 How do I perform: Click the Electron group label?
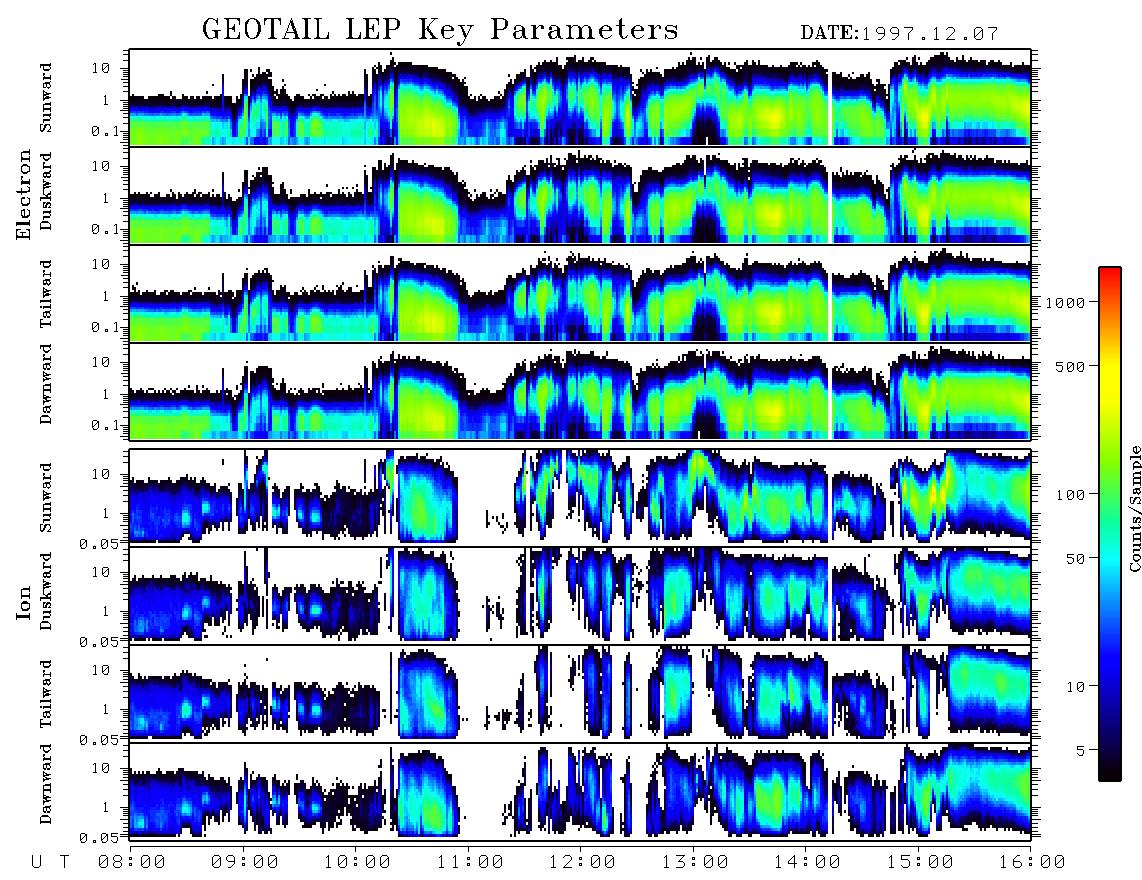pyautogui.click(x=24, y=195)
